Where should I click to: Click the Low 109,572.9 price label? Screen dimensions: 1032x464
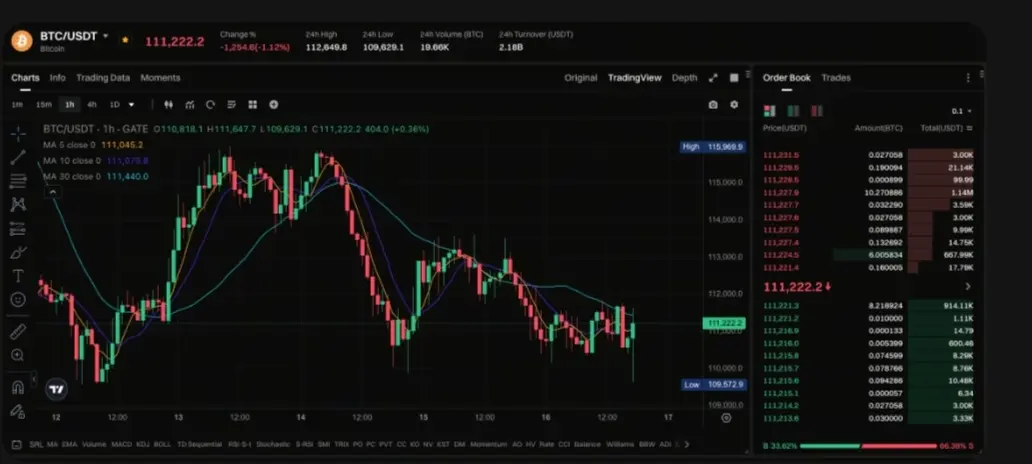[x=713, y=384]
